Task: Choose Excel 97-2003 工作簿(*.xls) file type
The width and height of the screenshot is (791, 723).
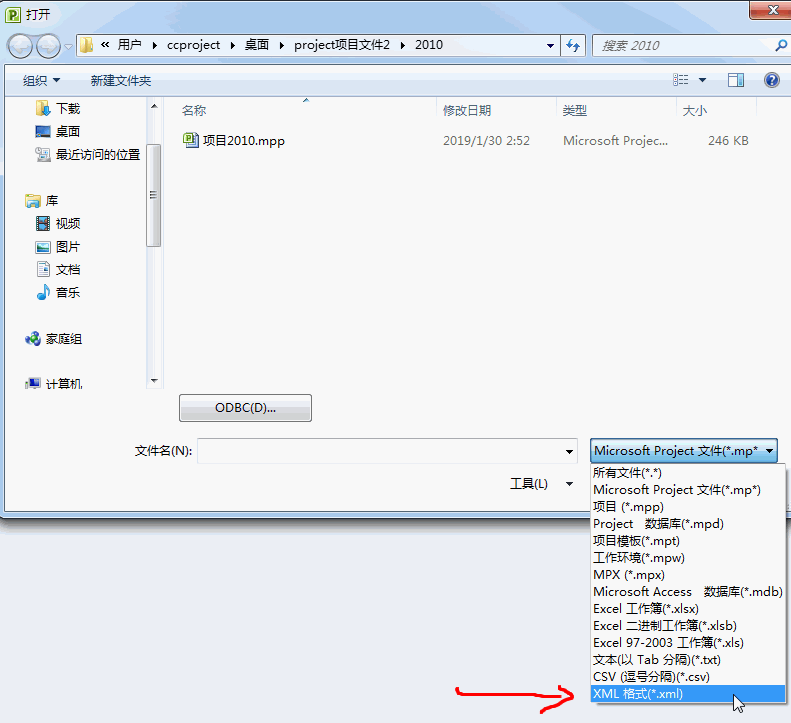Action: click(x=688, y=643)
